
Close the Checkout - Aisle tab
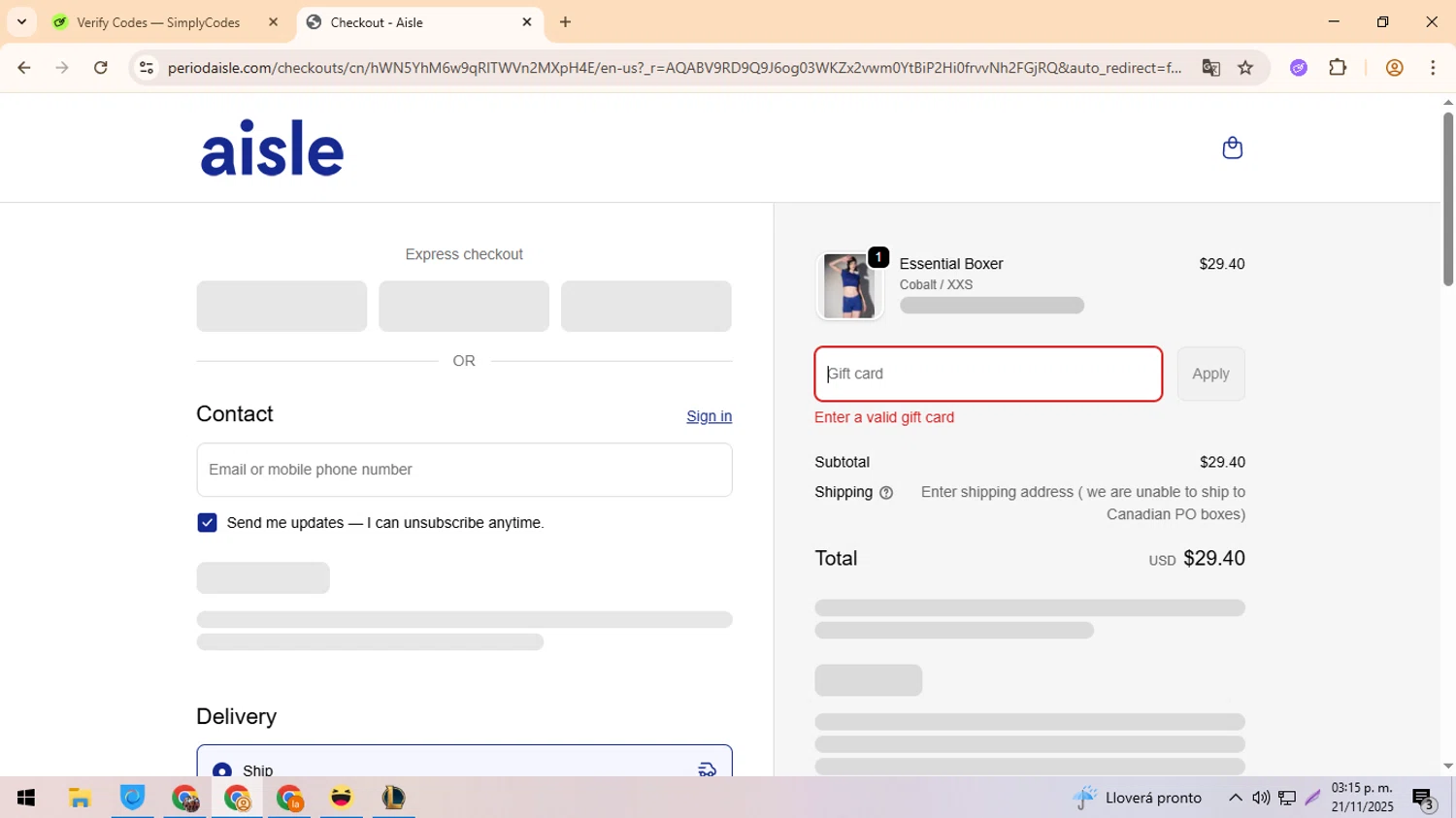coord(527,22)
